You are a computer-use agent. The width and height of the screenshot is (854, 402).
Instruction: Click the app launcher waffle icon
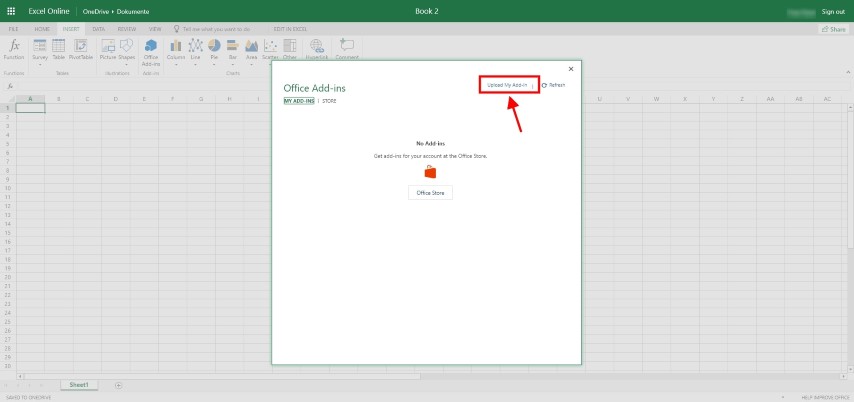[11, 11]
